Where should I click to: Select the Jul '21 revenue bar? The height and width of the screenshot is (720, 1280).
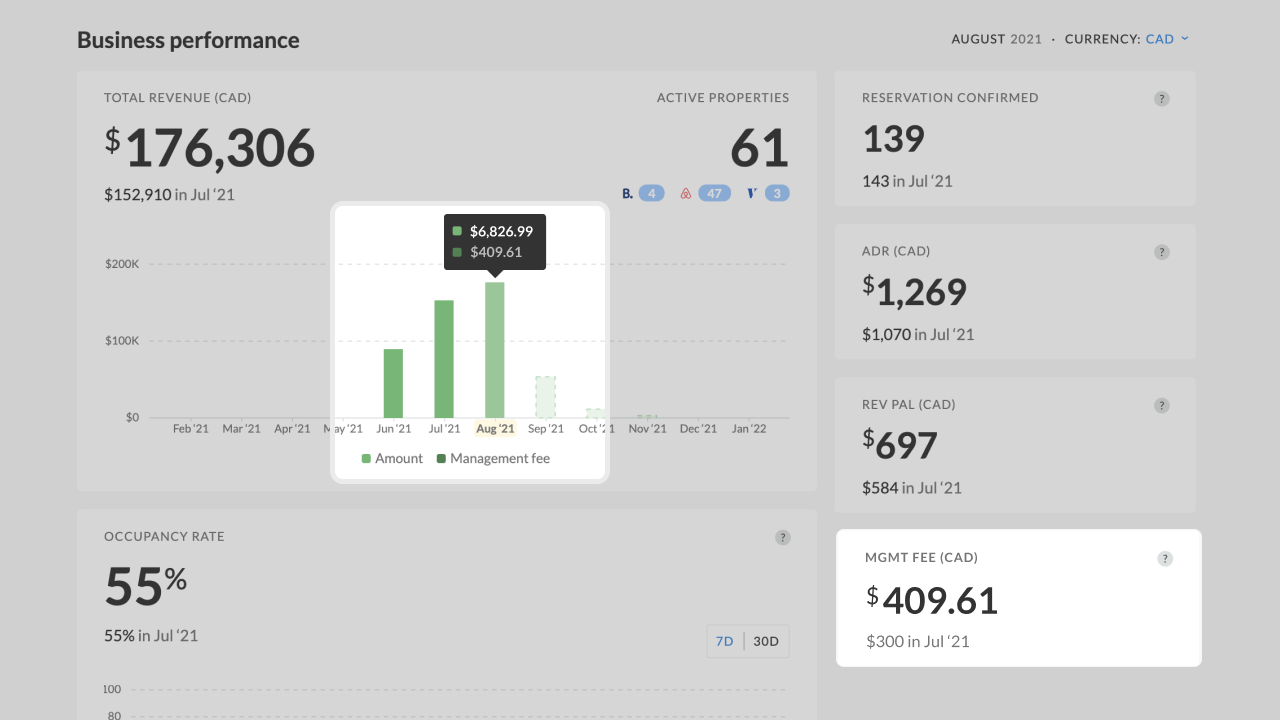coord(444,358)
